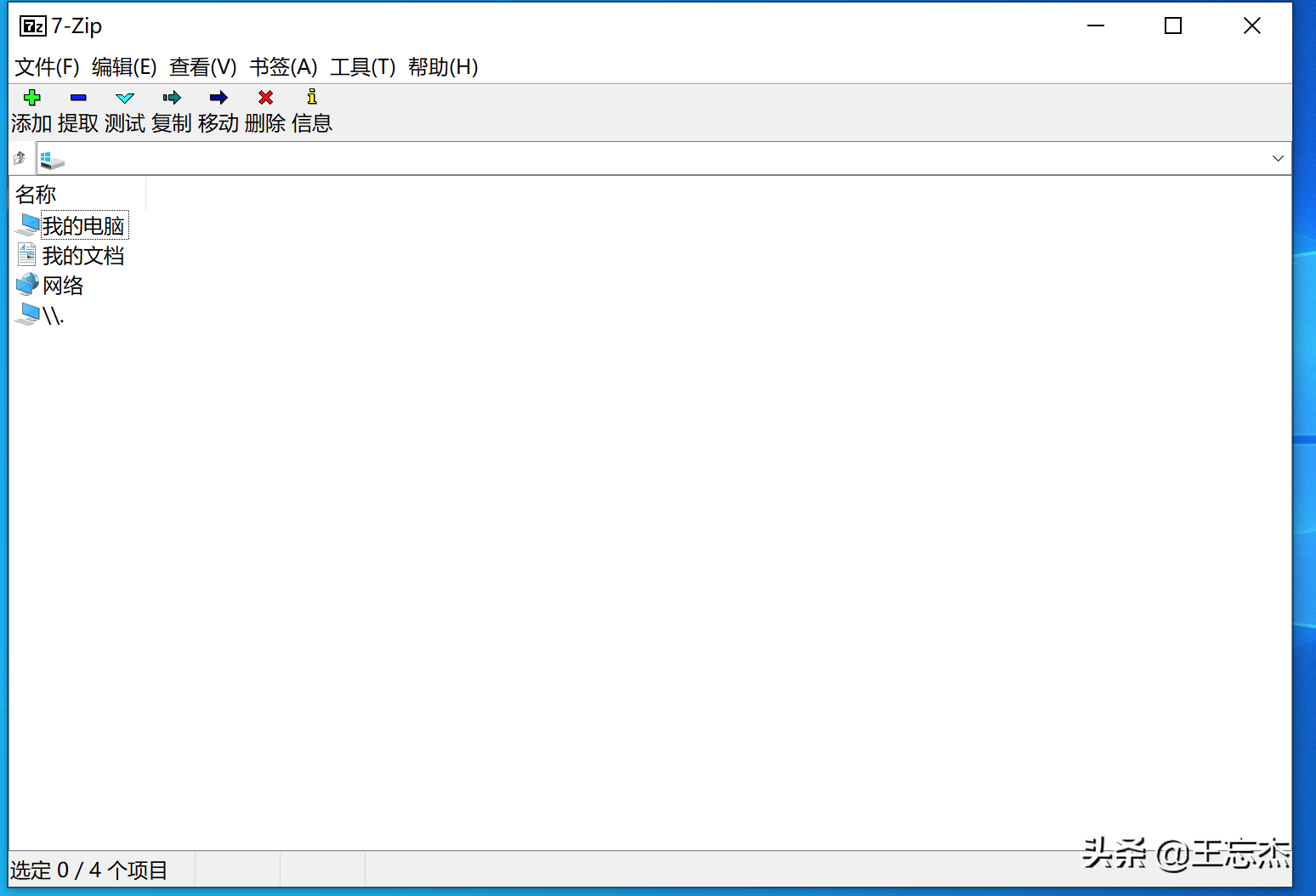Screen dimensions: 1316x896
Task: Open the 工具(T) menu
Action: [363, 66]
